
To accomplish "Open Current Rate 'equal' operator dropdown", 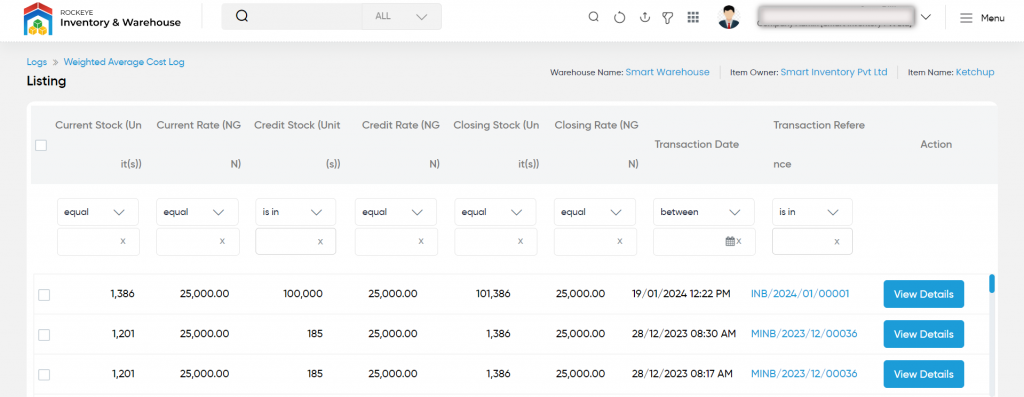I will tap(197, 212).
